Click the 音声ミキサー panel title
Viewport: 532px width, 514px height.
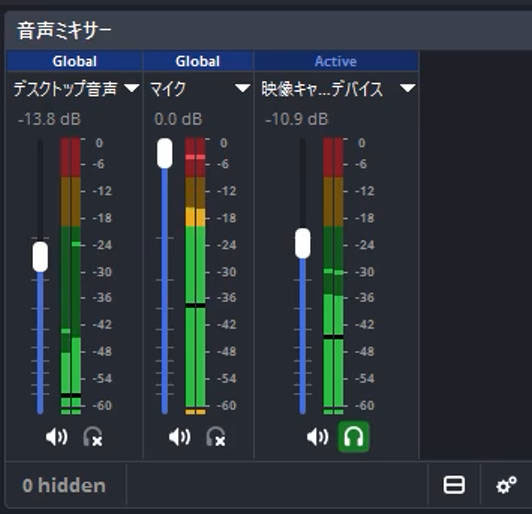pos(64,31)
